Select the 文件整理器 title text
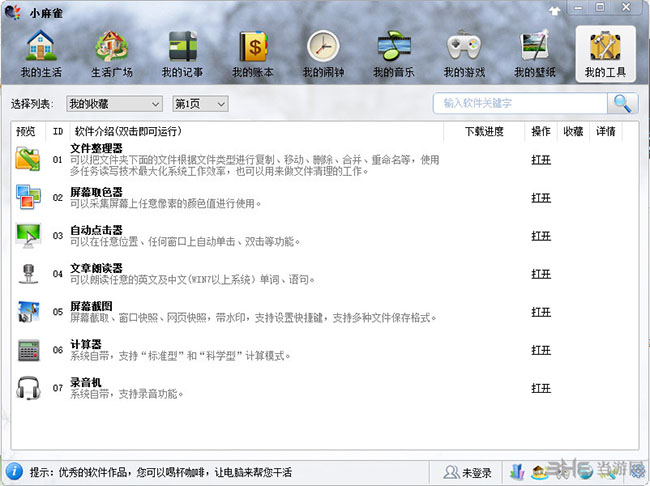This screenshot has width=650, height=486. 97,148
